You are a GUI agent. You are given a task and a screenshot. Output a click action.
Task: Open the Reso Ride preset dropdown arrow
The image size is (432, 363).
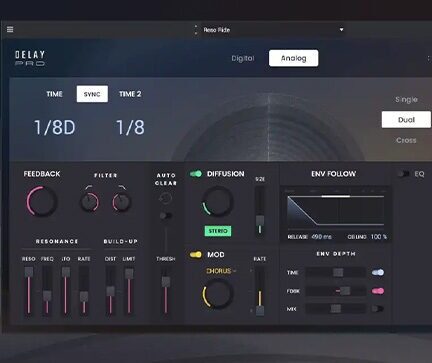point(341,30)
